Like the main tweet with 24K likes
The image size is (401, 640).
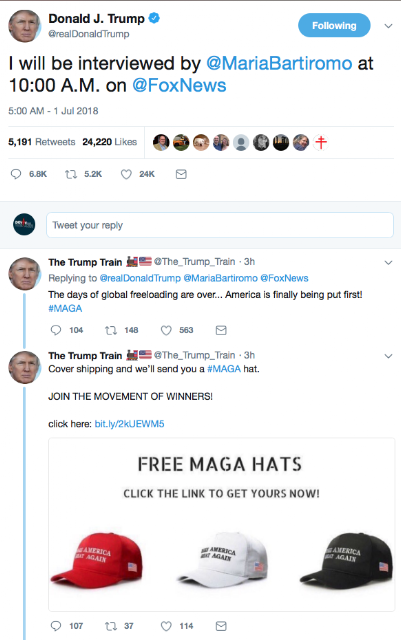tap(126, 174)
